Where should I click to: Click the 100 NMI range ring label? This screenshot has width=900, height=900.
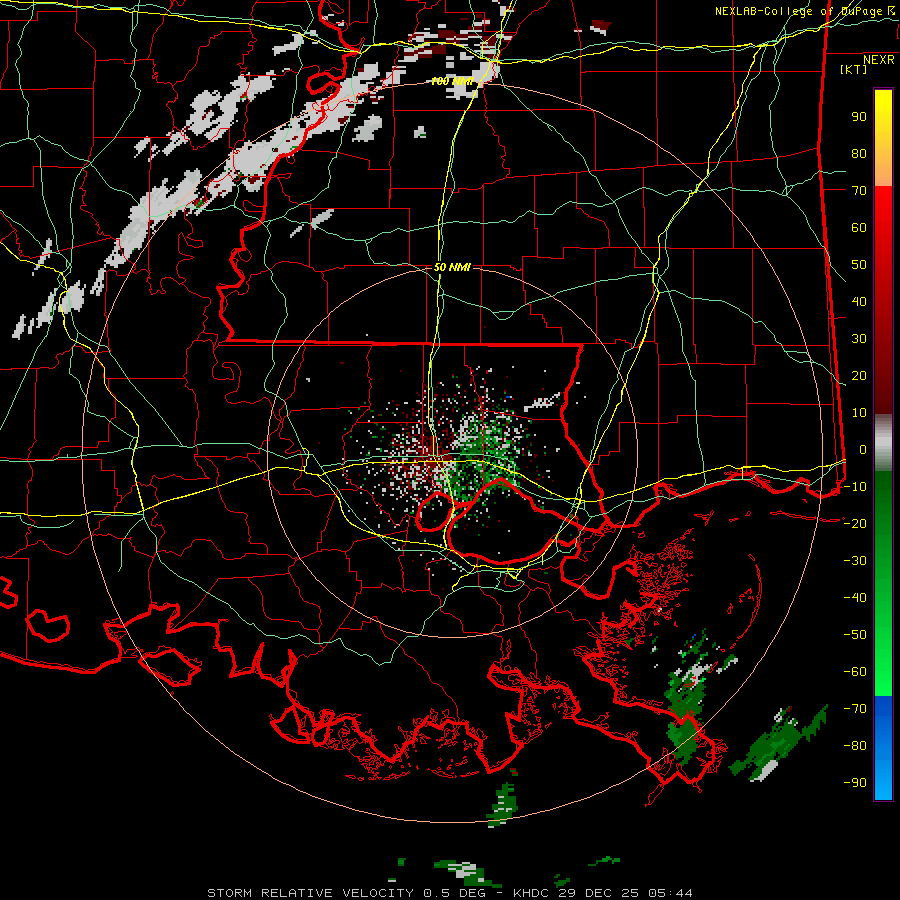tap(452, 82)
